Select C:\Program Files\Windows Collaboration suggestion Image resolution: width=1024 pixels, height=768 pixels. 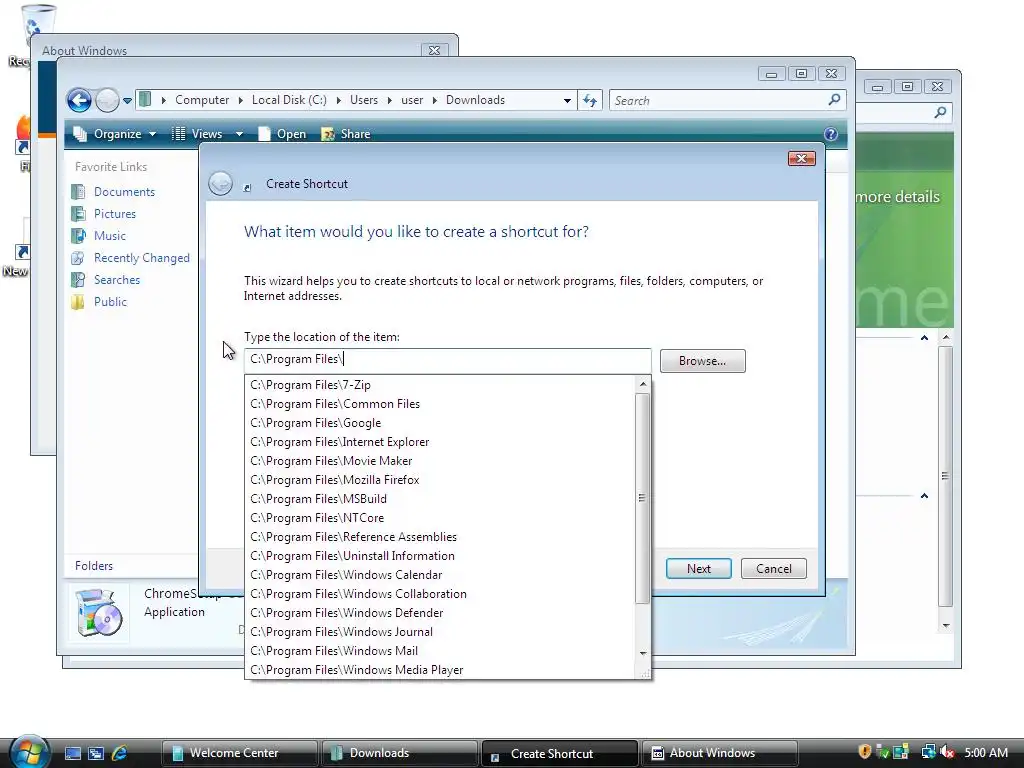440,594
